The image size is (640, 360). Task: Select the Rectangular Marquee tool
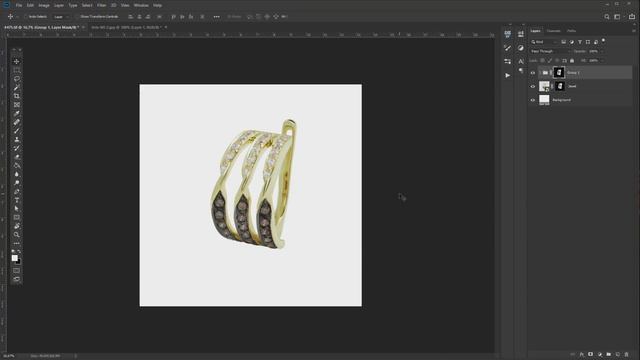[x=16, y=70]
